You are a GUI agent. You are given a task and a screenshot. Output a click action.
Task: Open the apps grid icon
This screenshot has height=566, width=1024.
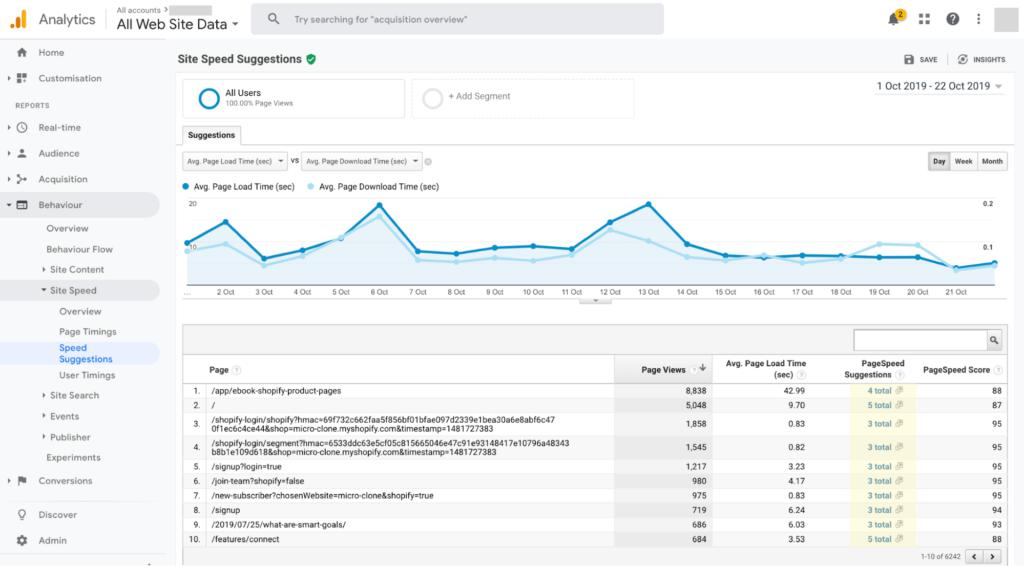point(924,19)
